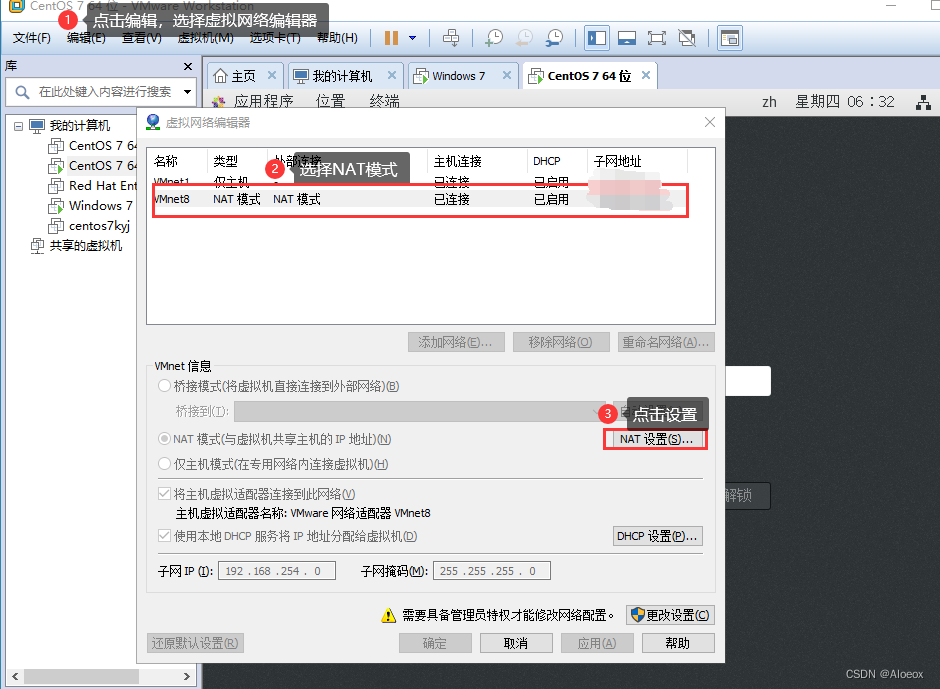The height and width of the screenshot is (689, 940).
Task: Collapse the 我的计算机 tree node
Action: click(19, 126)
